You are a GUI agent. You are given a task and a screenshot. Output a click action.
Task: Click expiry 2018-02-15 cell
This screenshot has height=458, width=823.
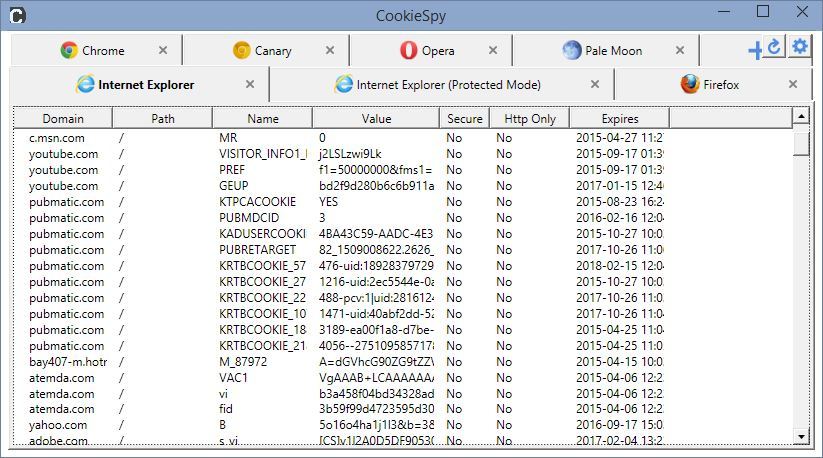(619, 265)
